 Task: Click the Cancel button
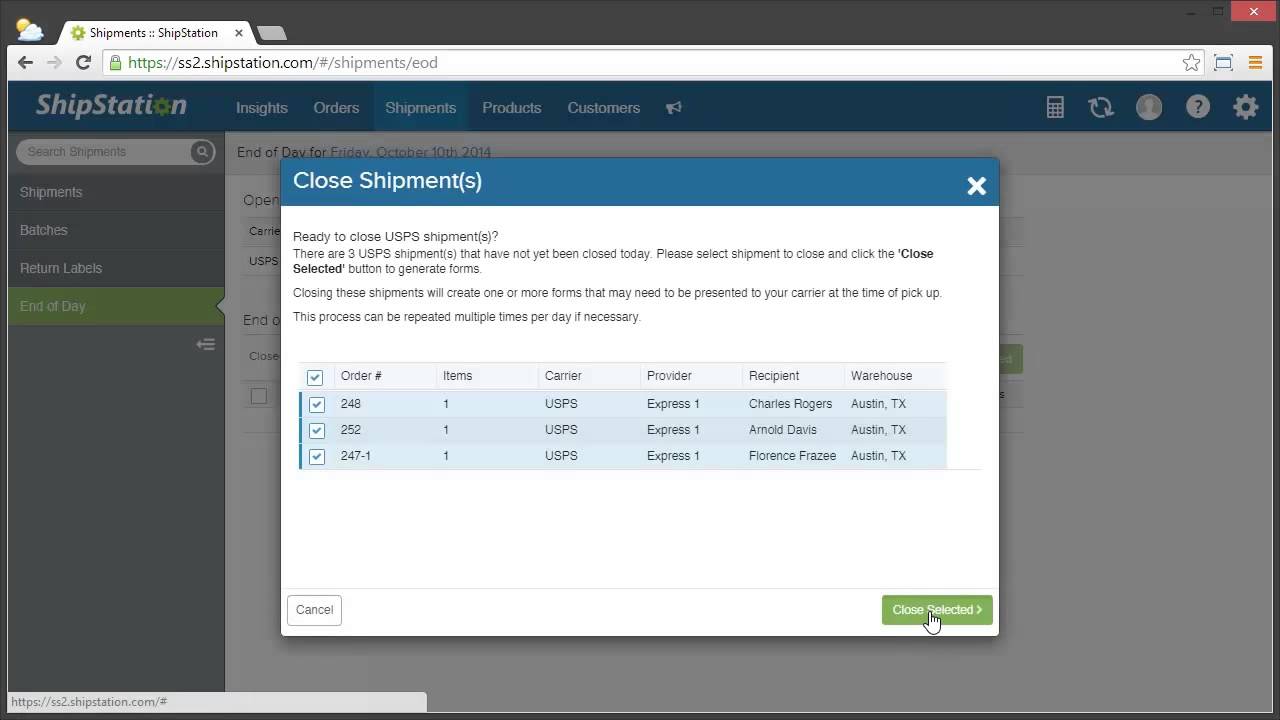[314, 610]
